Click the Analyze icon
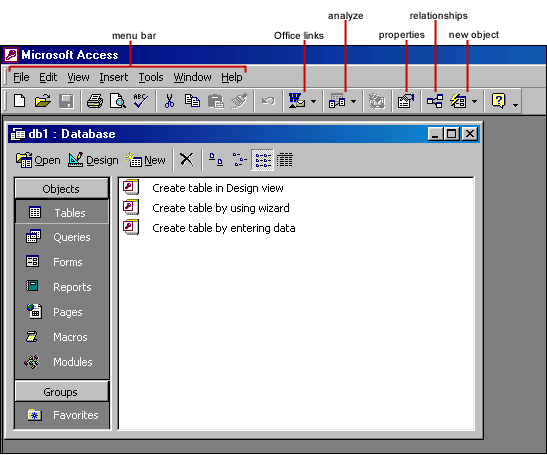 337,101
